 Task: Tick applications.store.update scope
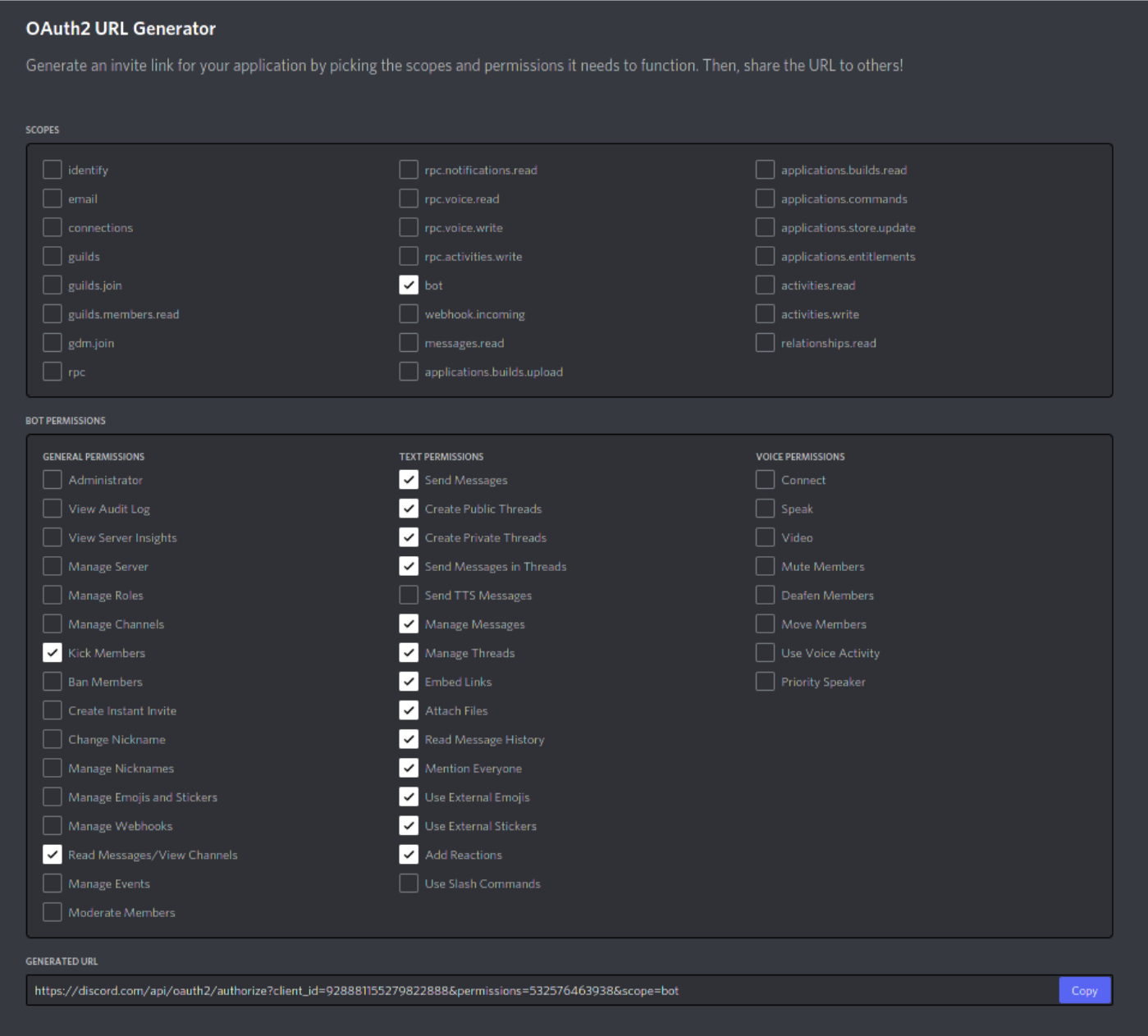(x=765, y=227)
